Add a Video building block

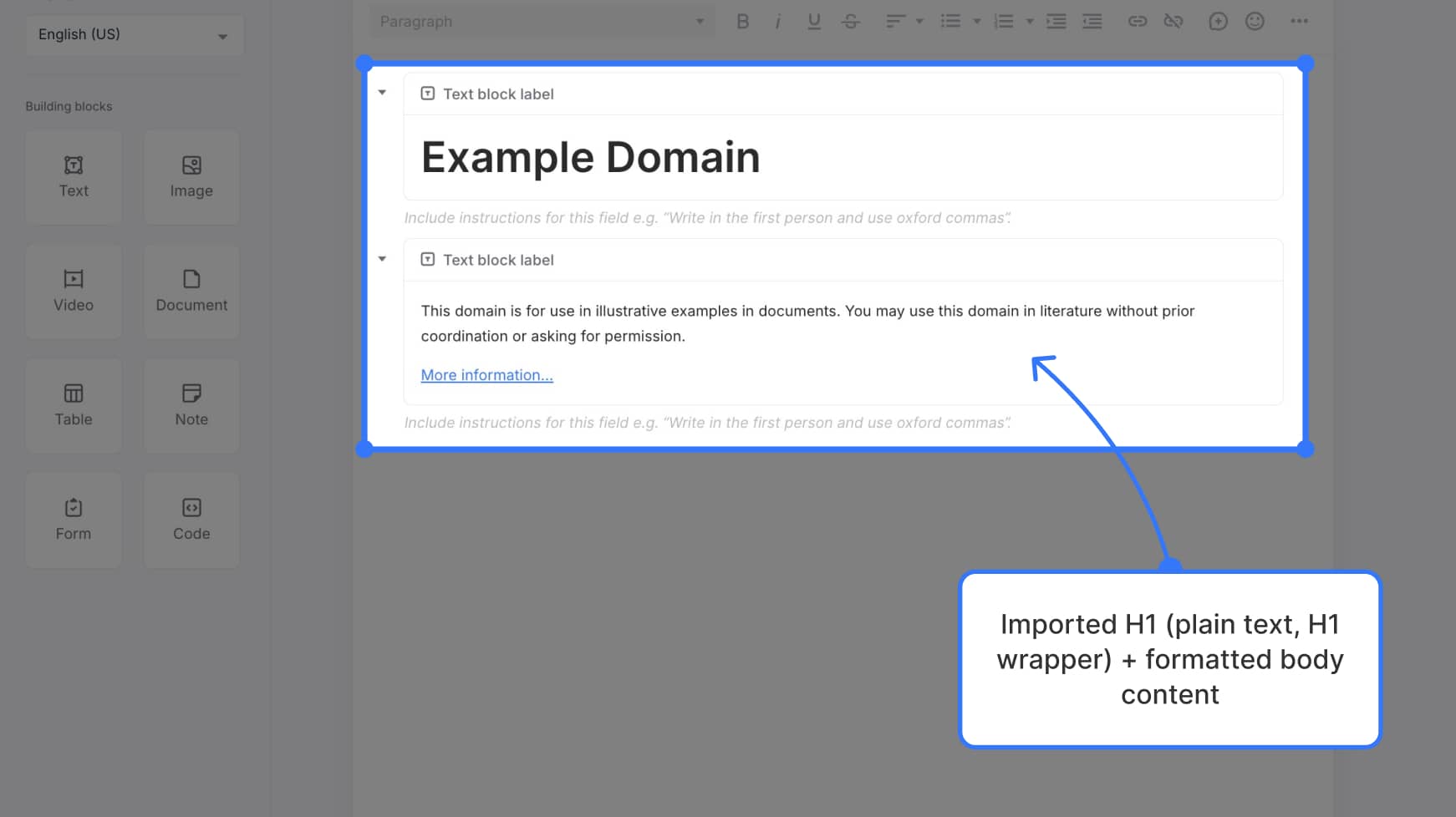[x=74, y=292]
